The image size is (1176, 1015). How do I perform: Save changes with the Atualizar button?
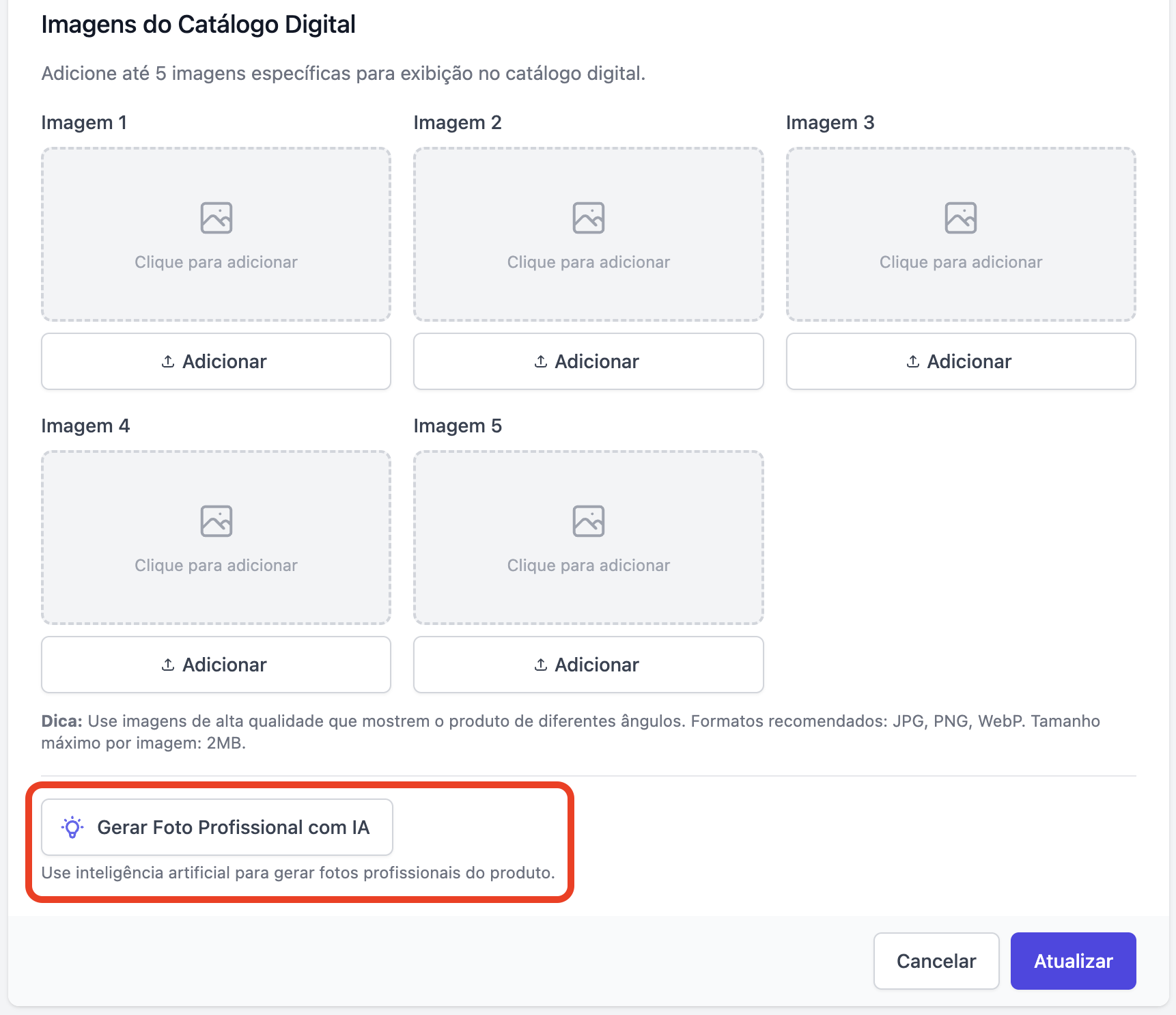(1073, 961)
